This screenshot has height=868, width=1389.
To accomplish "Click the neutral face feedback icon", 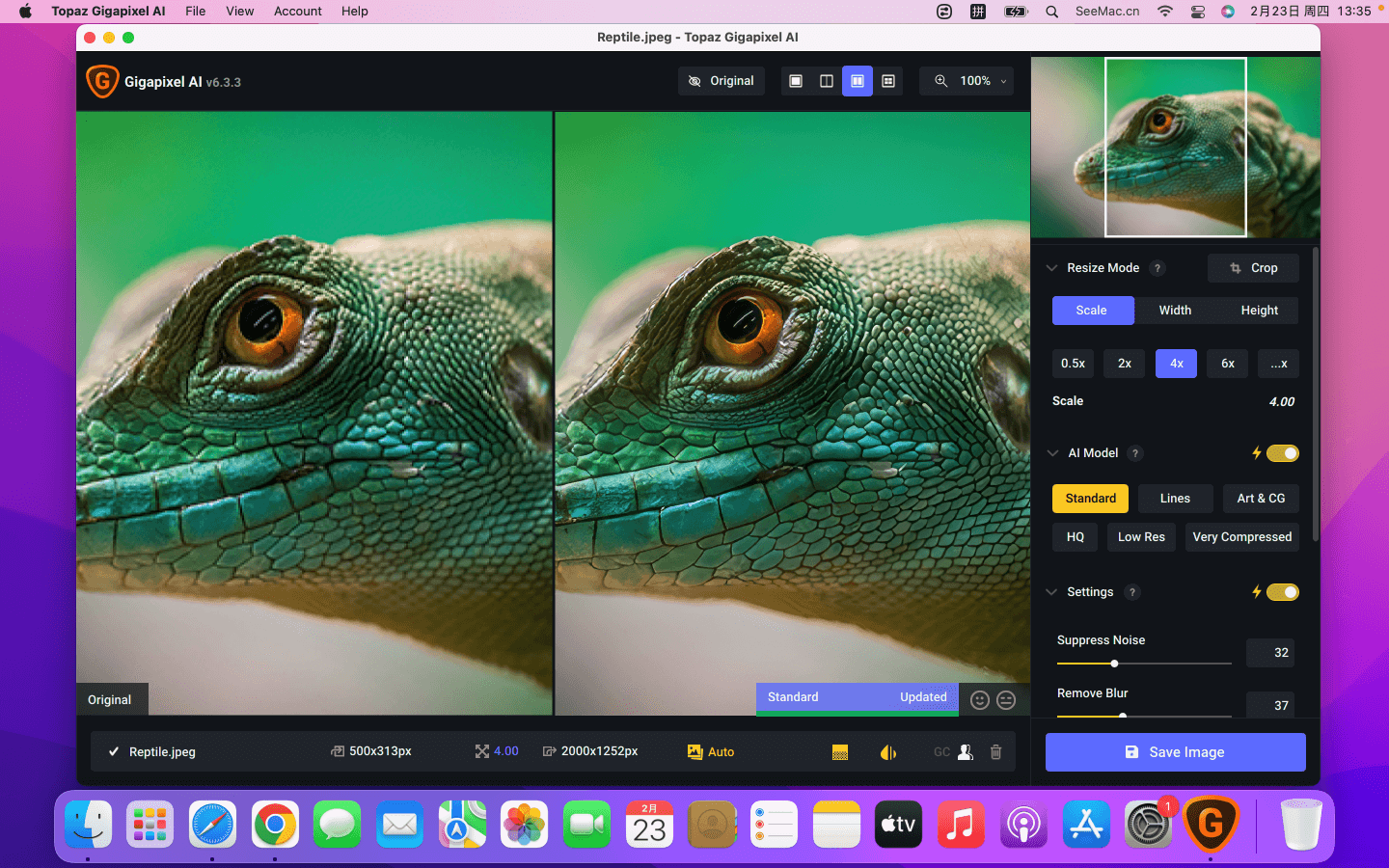I will (1006, 700).
